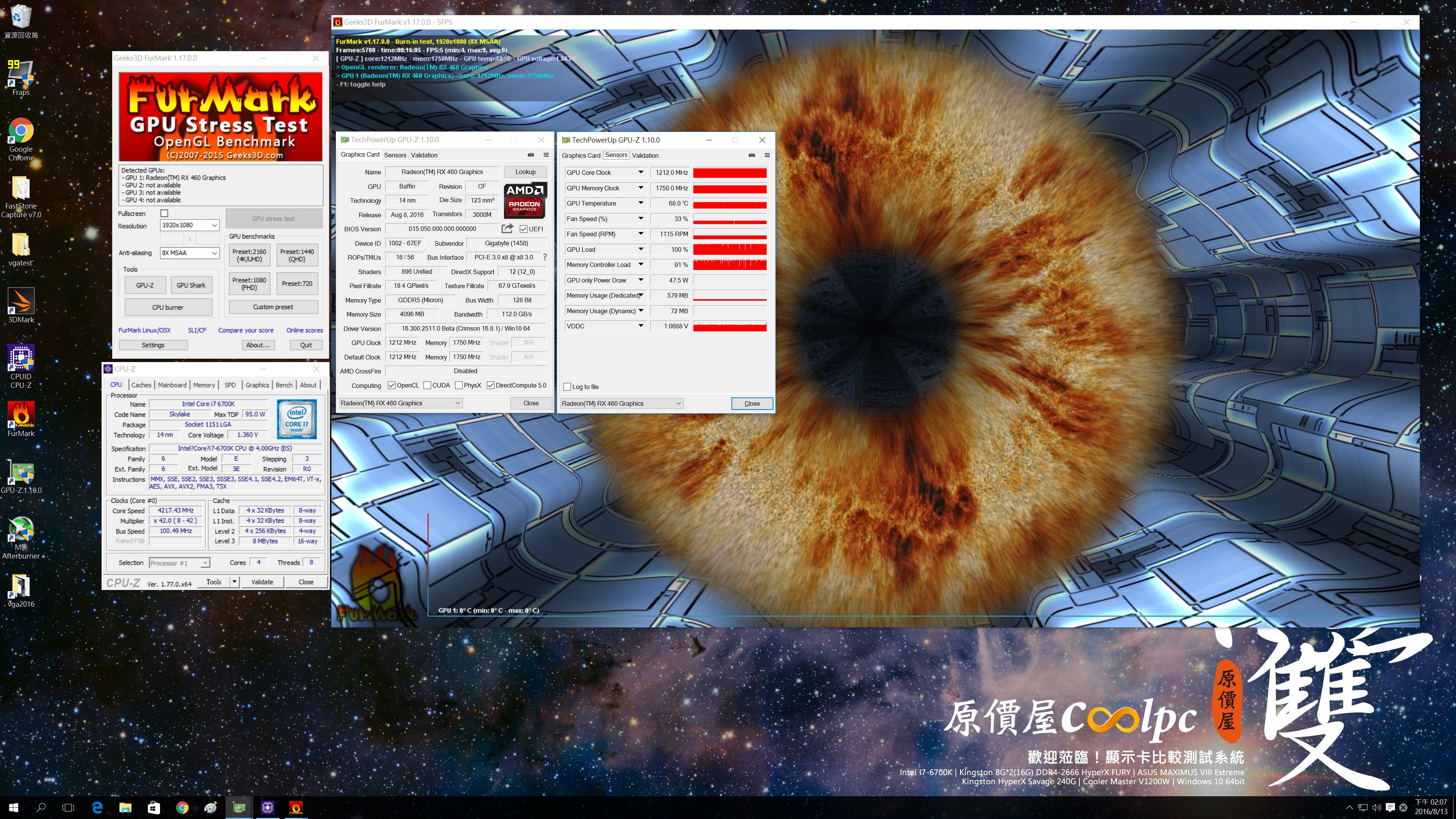The width and height of the screenshot is (1456, 819).
Task: Open the Google Chrome desktop icon
Action: pos(21,139)
